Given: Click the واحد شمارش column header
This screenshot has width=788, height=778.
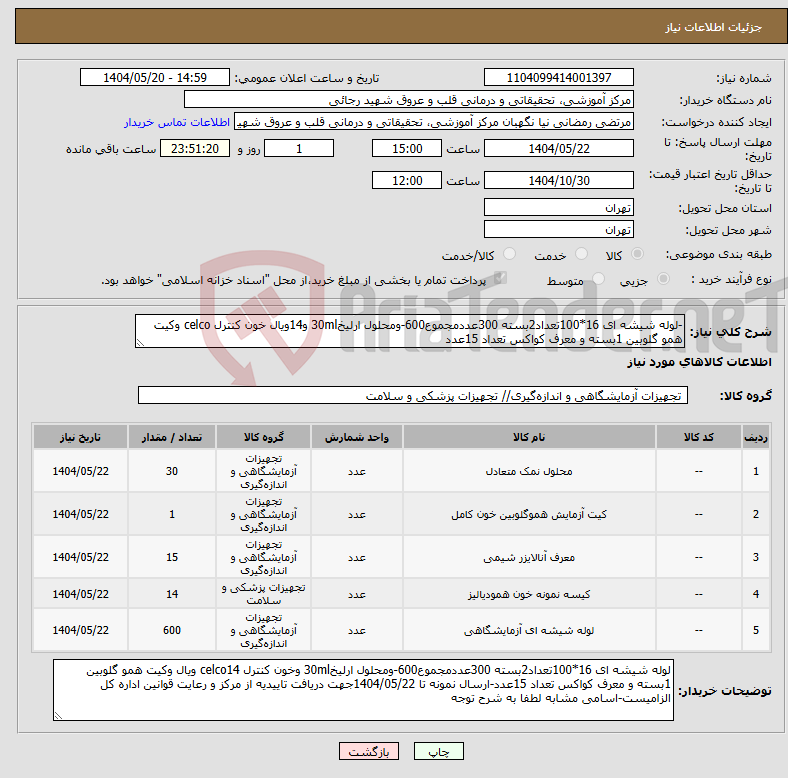Looking at the screenshot, I should click(356, 437).
